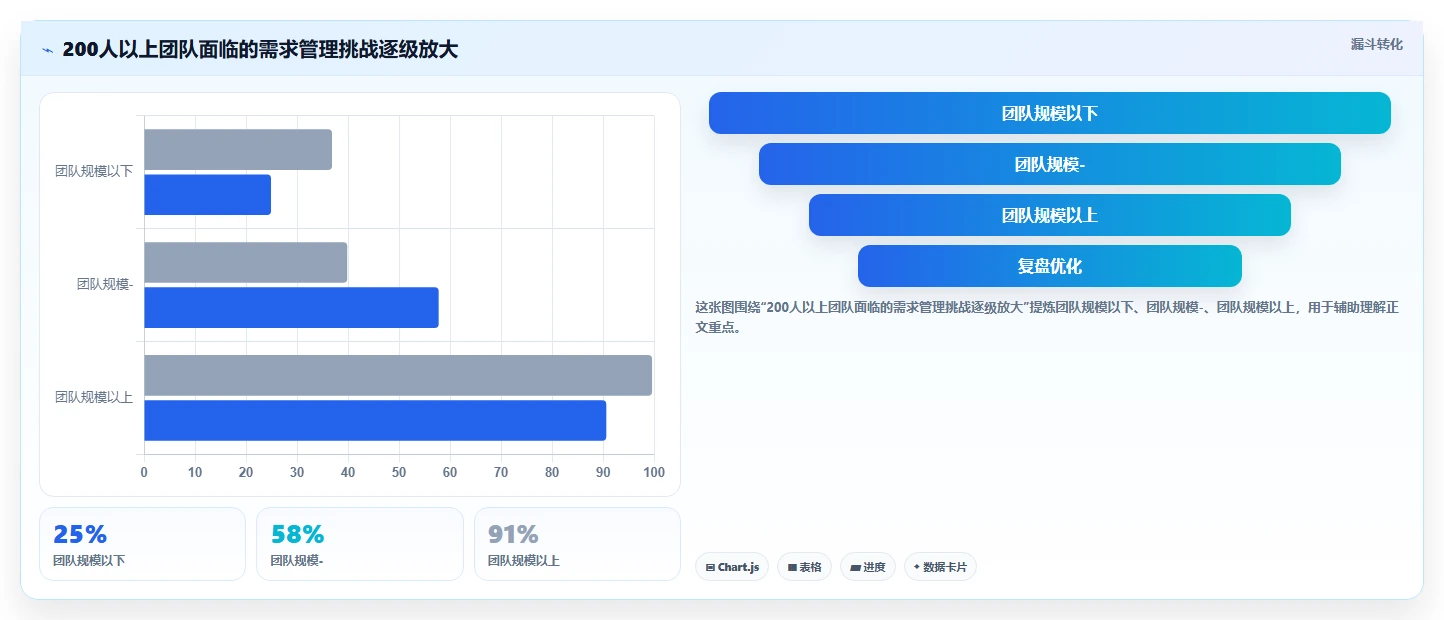Click the blue bar for 团队规模以下
The height and width of the screenshot is (620, 1444).
click(x=208, y=194)
